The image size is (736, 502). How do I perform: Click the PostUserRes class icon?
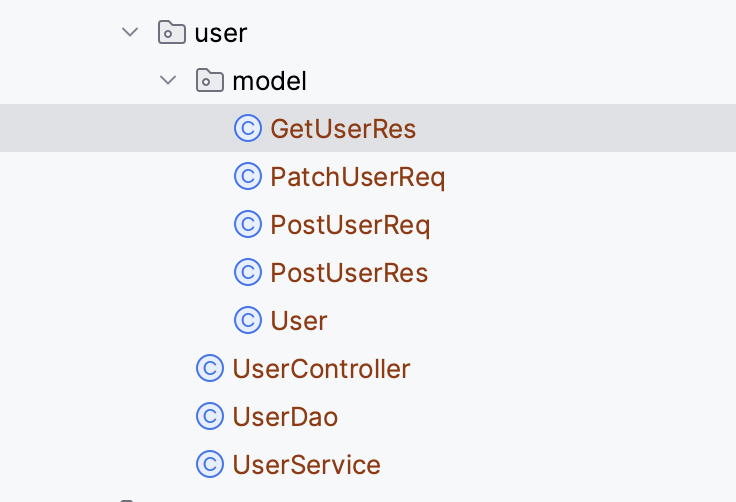[x=248, y=272]
